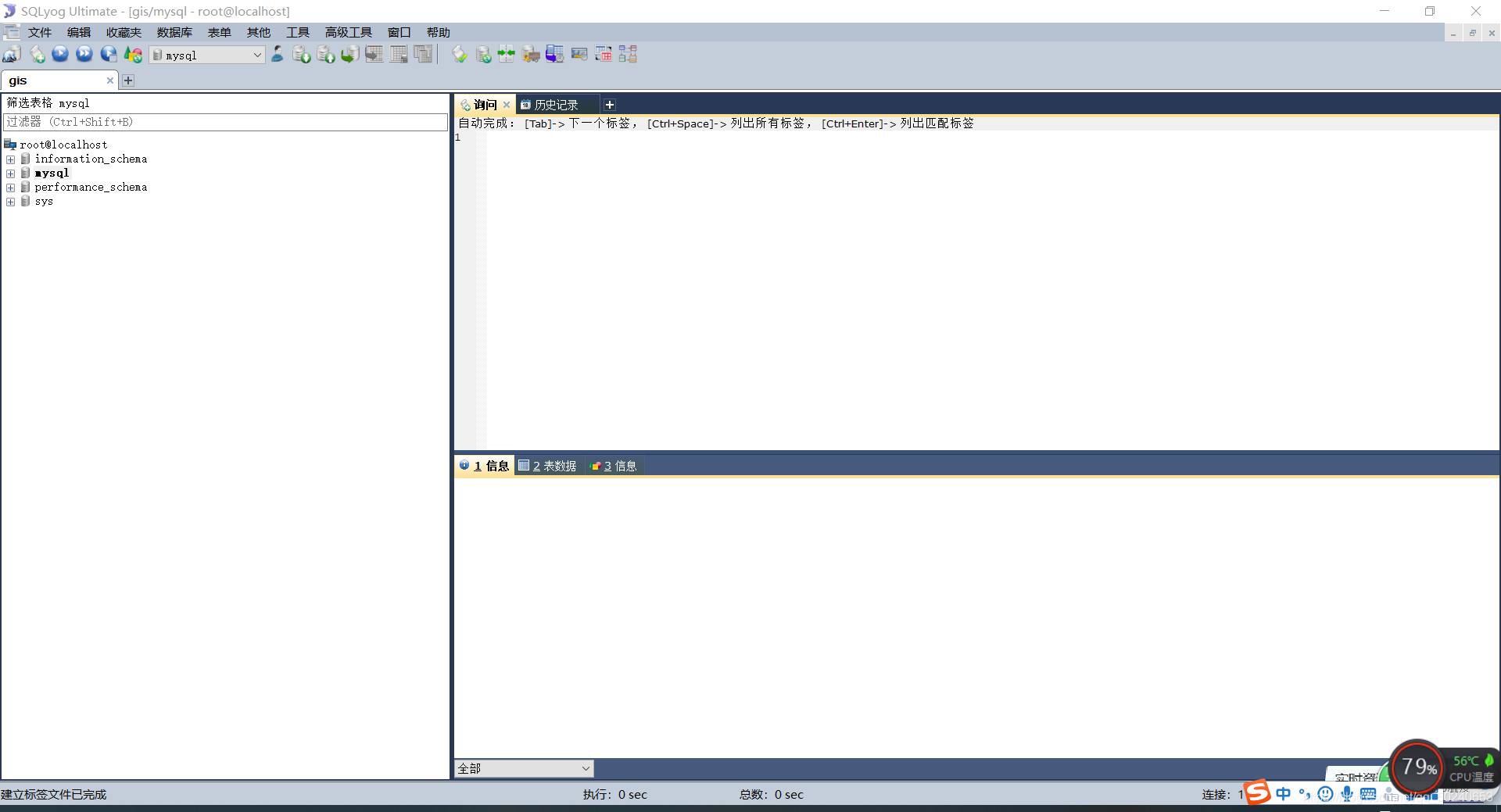This screenshot has width=1501, height=812.
Task: Click the table with arrow toolbar icon
Action: [374, 55]
